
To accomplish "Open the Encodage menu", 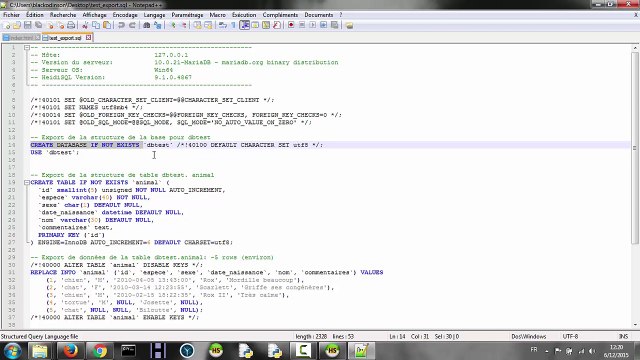I will tap(125, 15).
